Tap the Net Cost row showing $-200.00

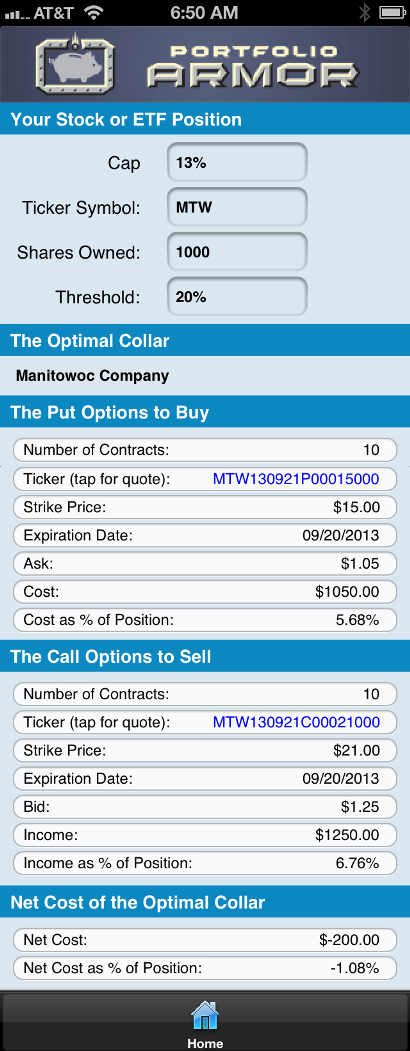(x=205, y=940)
